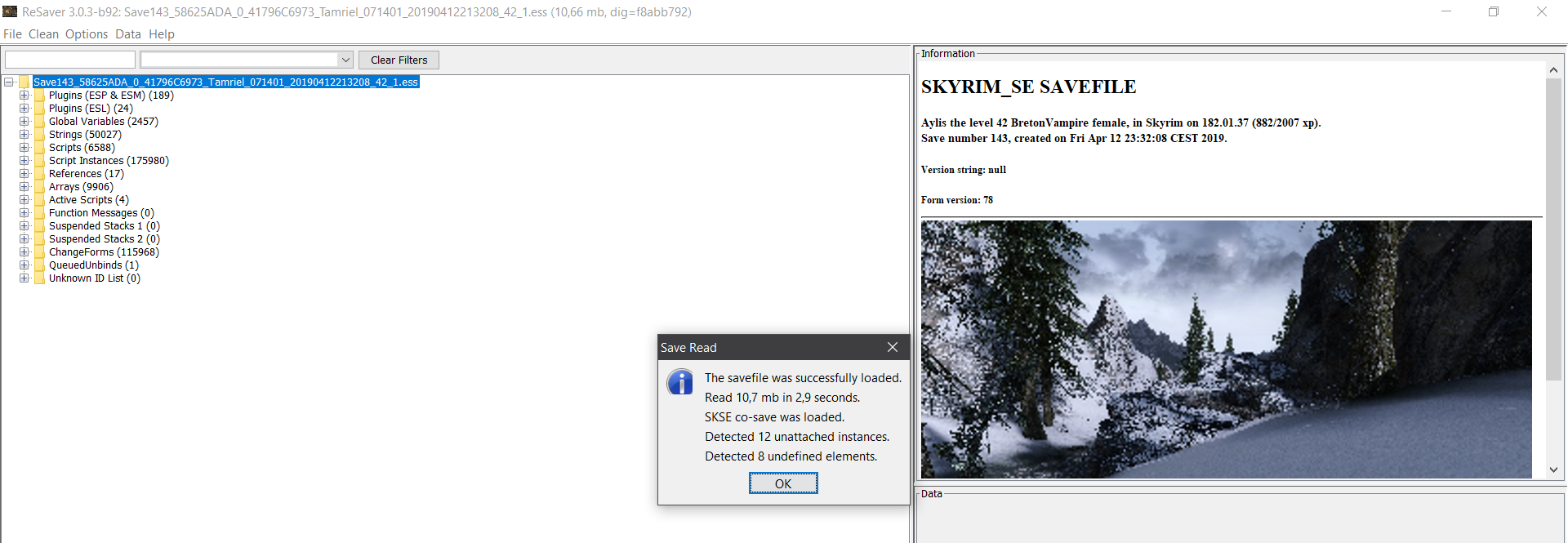Click folder icon of Scripts (6588)
1568x543 pixels.
[40, 147]
